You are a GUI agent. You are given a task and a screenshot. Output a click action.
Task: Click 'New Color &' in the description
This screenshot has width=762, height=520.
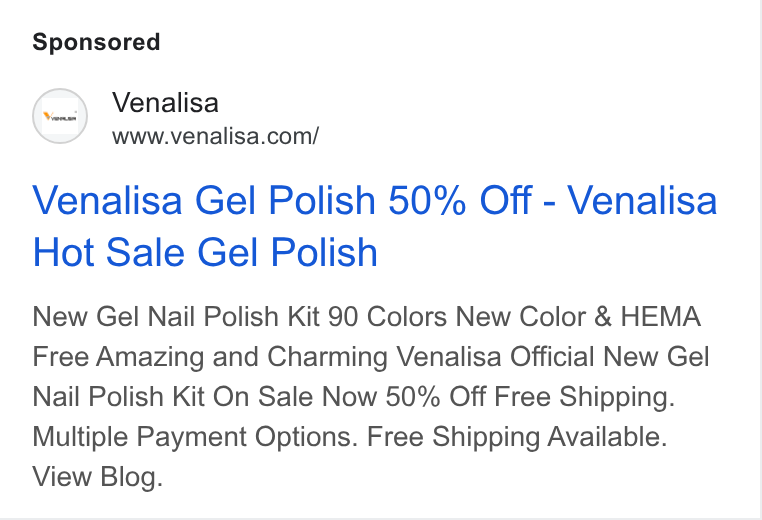534,317
